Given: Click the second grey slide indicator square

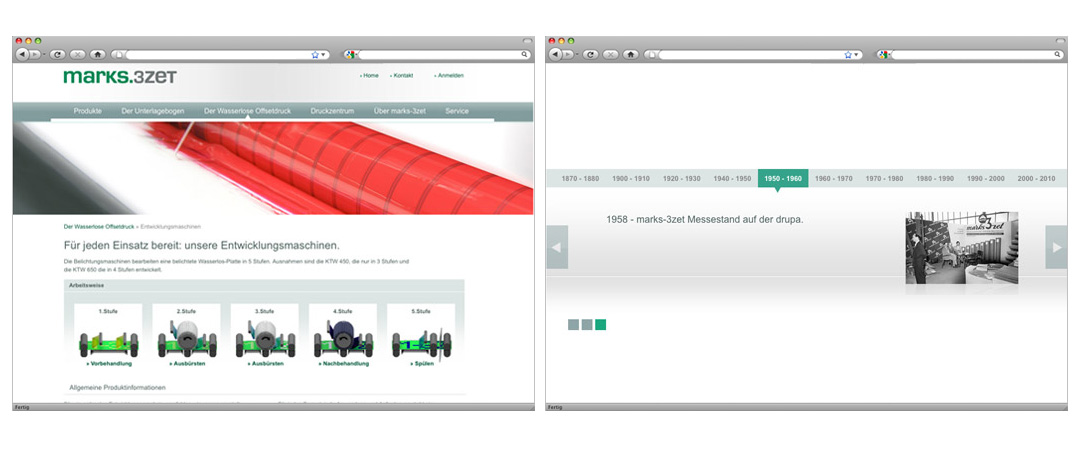Looking at the screenshot, I should [x=587, y=325].
